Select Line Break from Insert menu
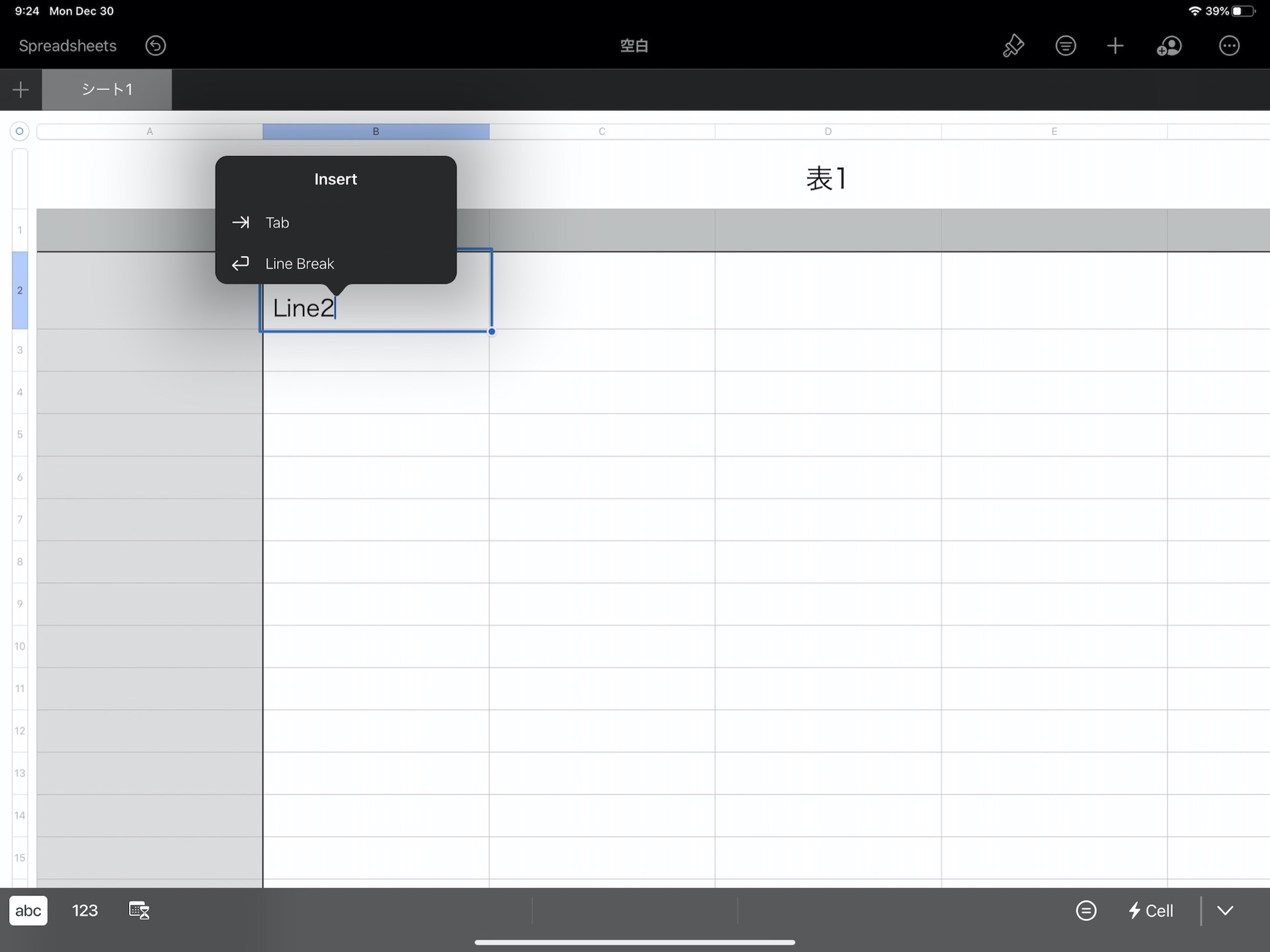The height and width of the screenshot is (952, 1270). (x=300, y=263)
